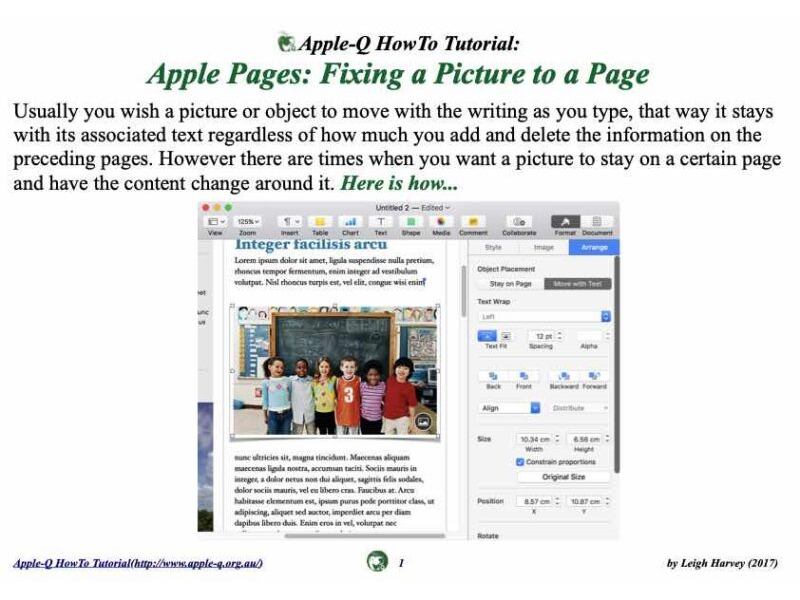Move object Forward one layer

(x=594, y=376)
